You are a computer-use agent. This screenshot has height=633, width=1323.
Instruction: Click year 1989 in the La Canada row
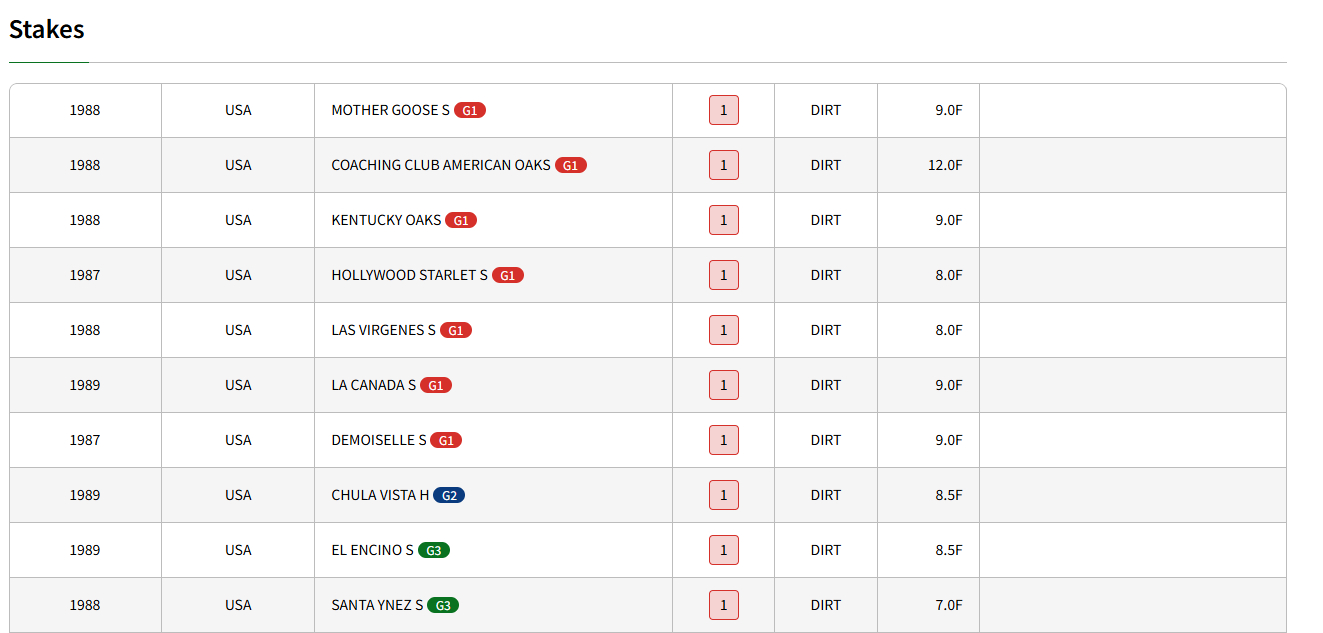coord(85,385)
